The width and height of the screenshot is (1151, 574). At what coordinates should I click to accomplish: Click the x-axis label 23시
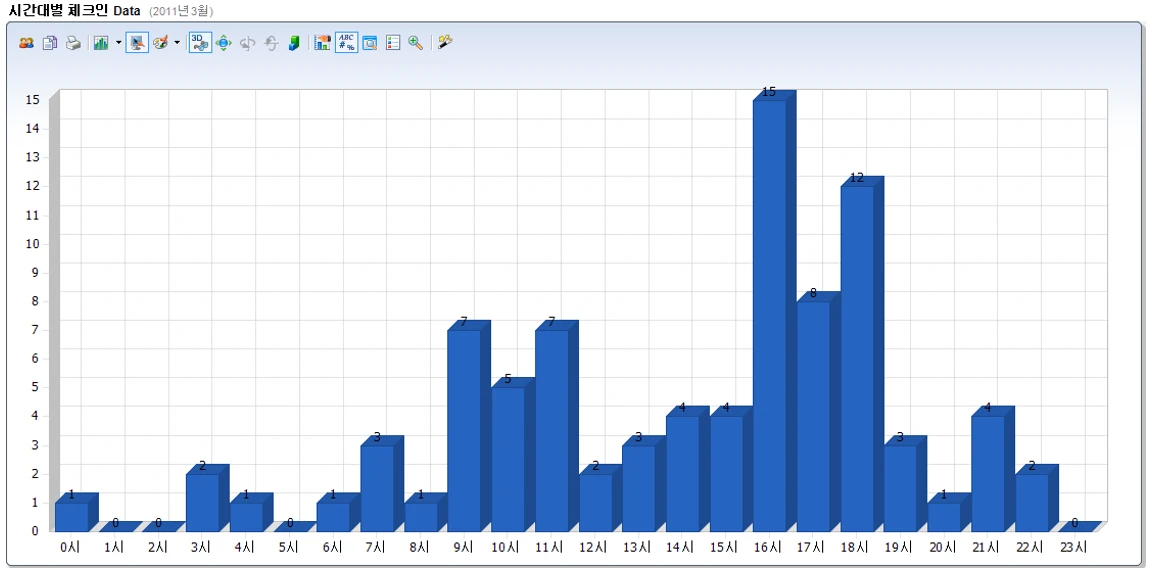pos(1072,547)
